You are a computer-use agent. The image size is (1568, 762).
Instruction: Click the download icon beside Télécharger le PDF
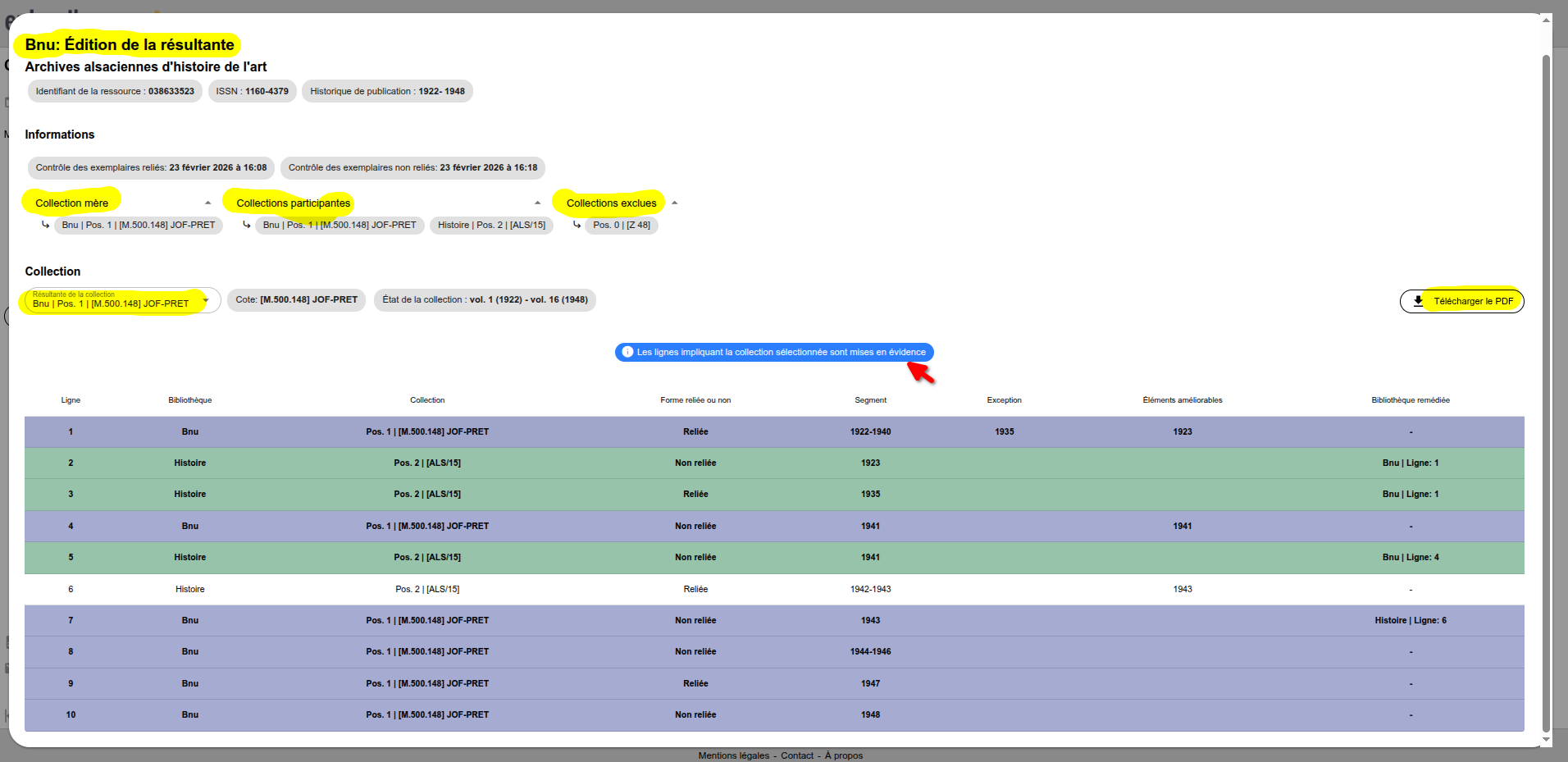[1418, 301]
